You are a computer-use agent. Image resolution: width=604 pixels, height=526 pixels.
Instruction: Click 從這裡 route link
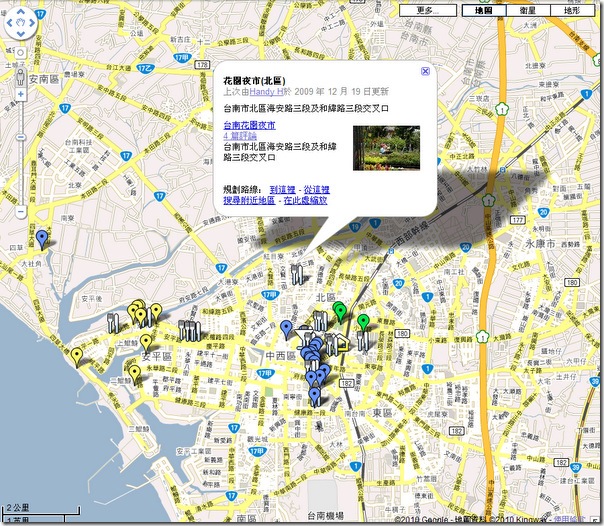coord(317,190)
